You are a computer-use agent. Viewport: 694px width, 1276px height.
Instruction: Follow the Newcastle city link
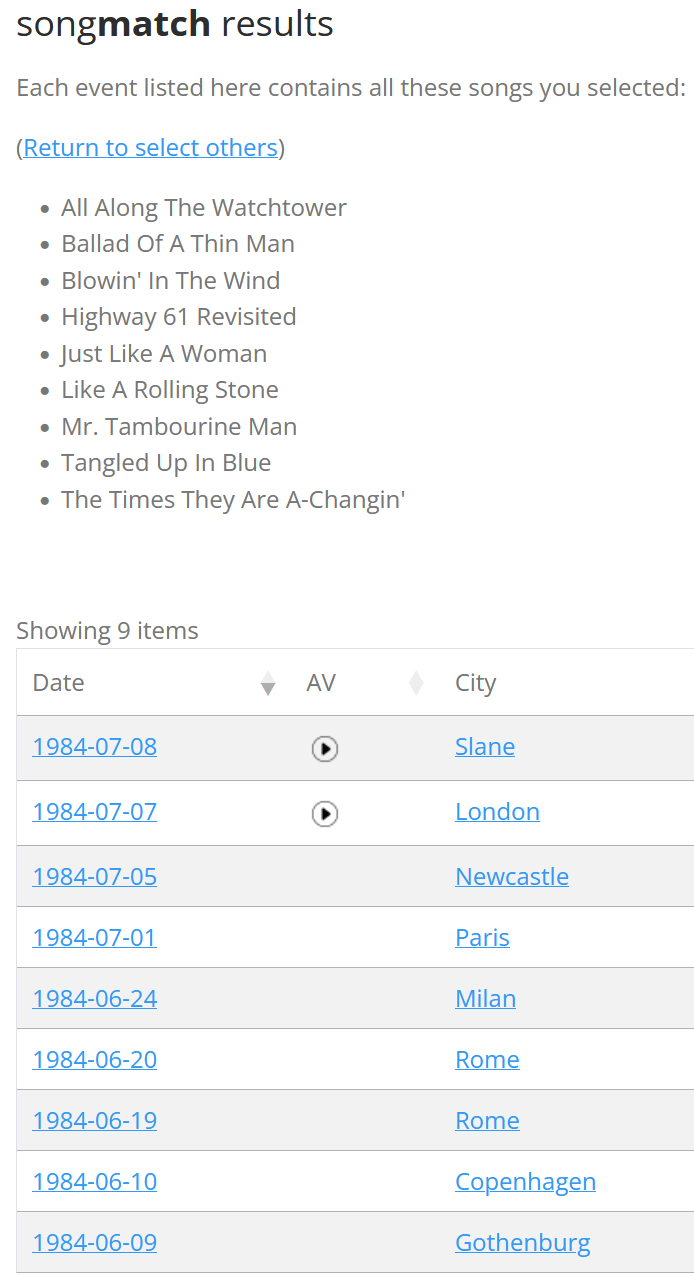[512, 877]
